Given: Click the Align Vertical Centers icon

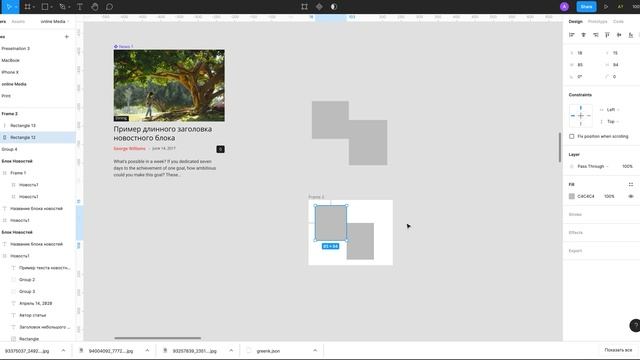Looking at the screenshot, I should (x=619, y=35).
